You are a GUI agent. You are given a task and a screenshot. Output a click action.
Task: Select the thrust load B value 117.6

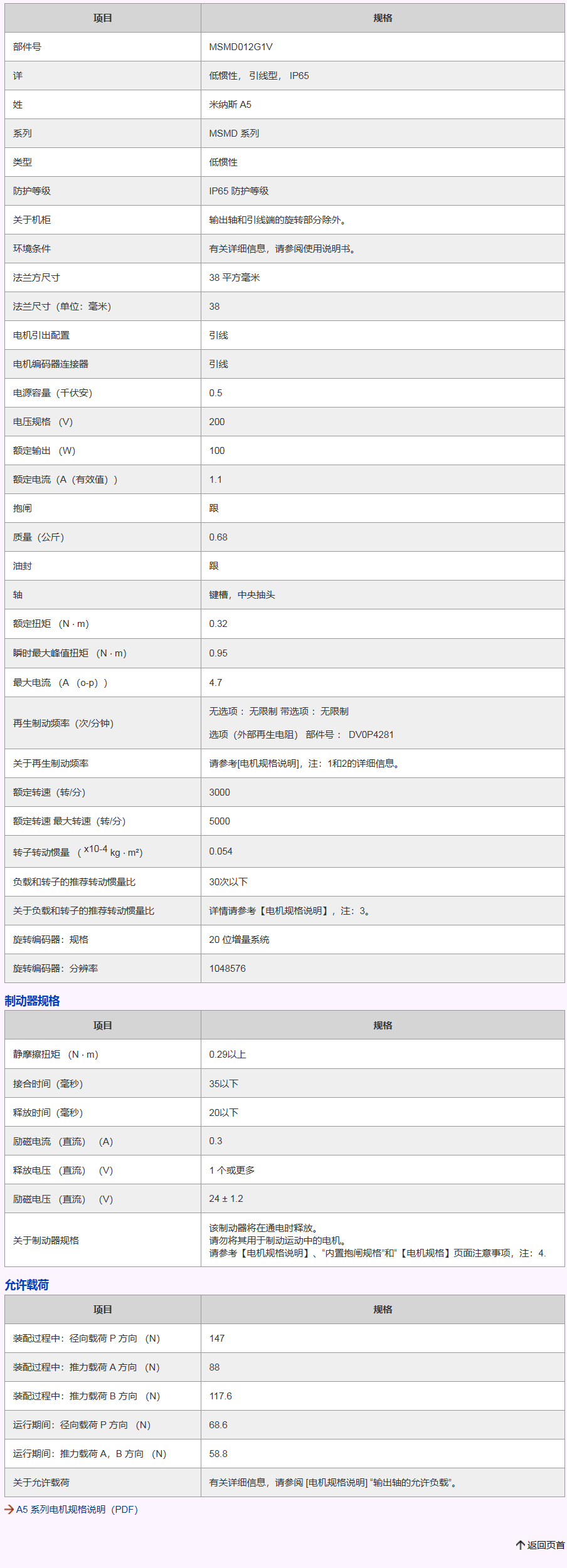pos(221,1396)
